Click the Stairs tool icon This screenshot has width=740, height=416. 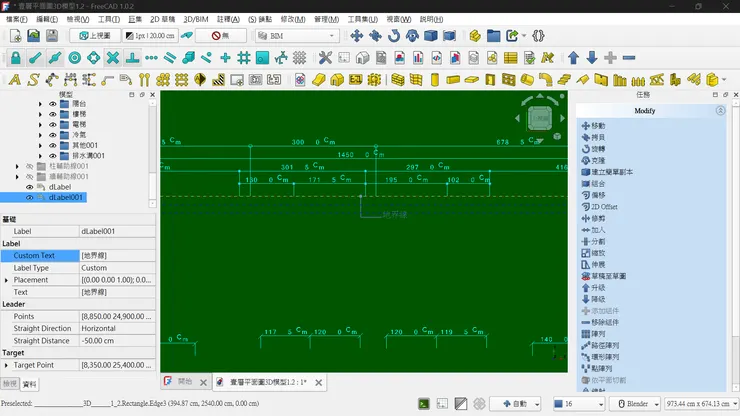[x=564, y=79]
